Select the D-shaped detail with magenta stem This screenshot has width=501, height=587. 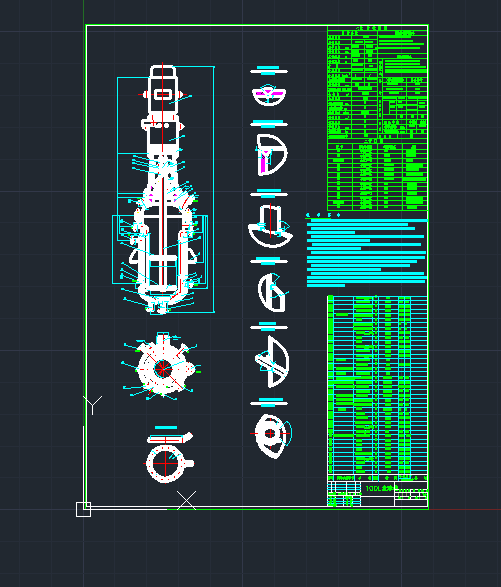272,155
